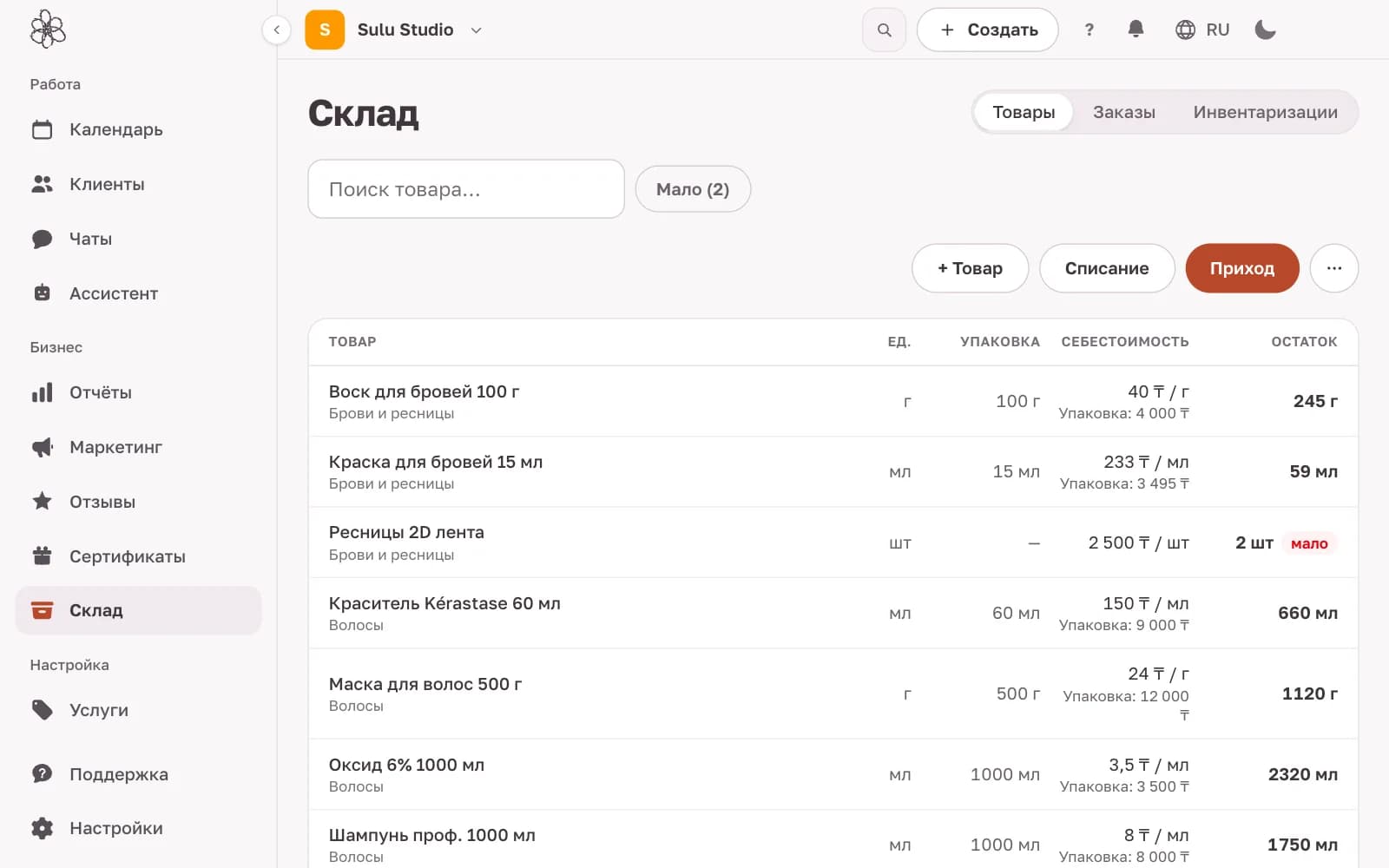The width and height of the screenshot is (1389, 868).
Task: Click the Клиенты people icon
Action: pyautogui.click(x=42, y=184)
